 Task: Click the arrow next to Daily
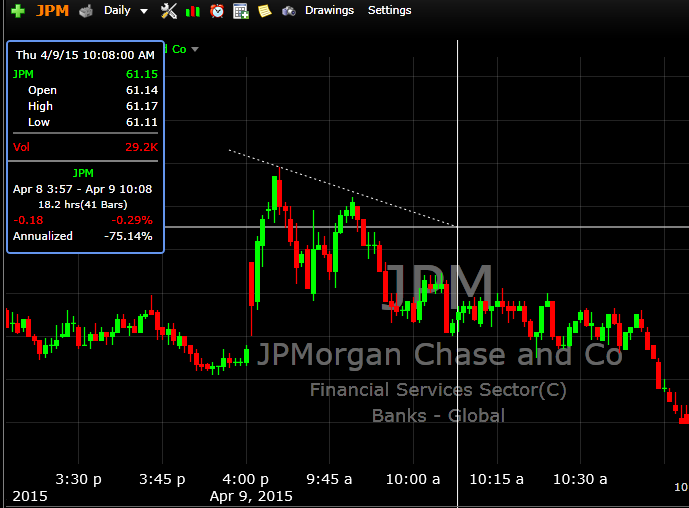144,11
